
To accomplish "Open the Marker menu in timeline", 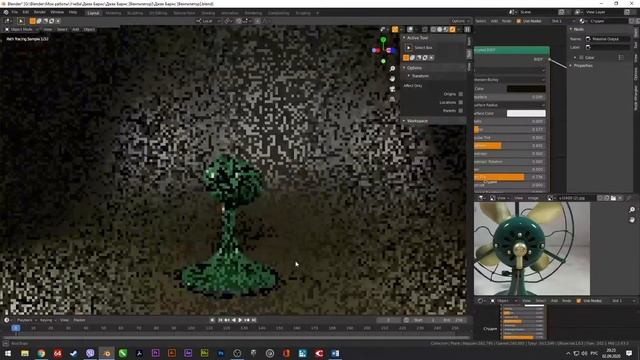I will pos(79,320).
